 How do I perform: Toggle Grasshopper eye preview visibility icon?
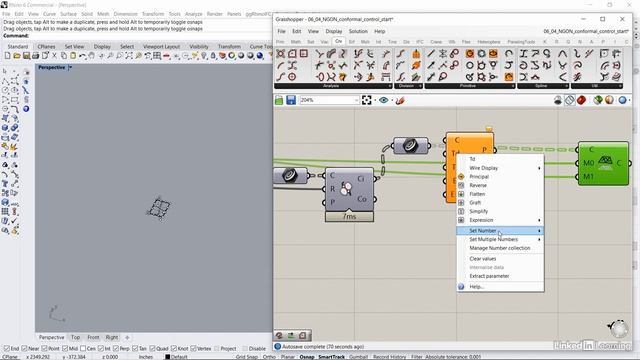click(x=383, y=100)
